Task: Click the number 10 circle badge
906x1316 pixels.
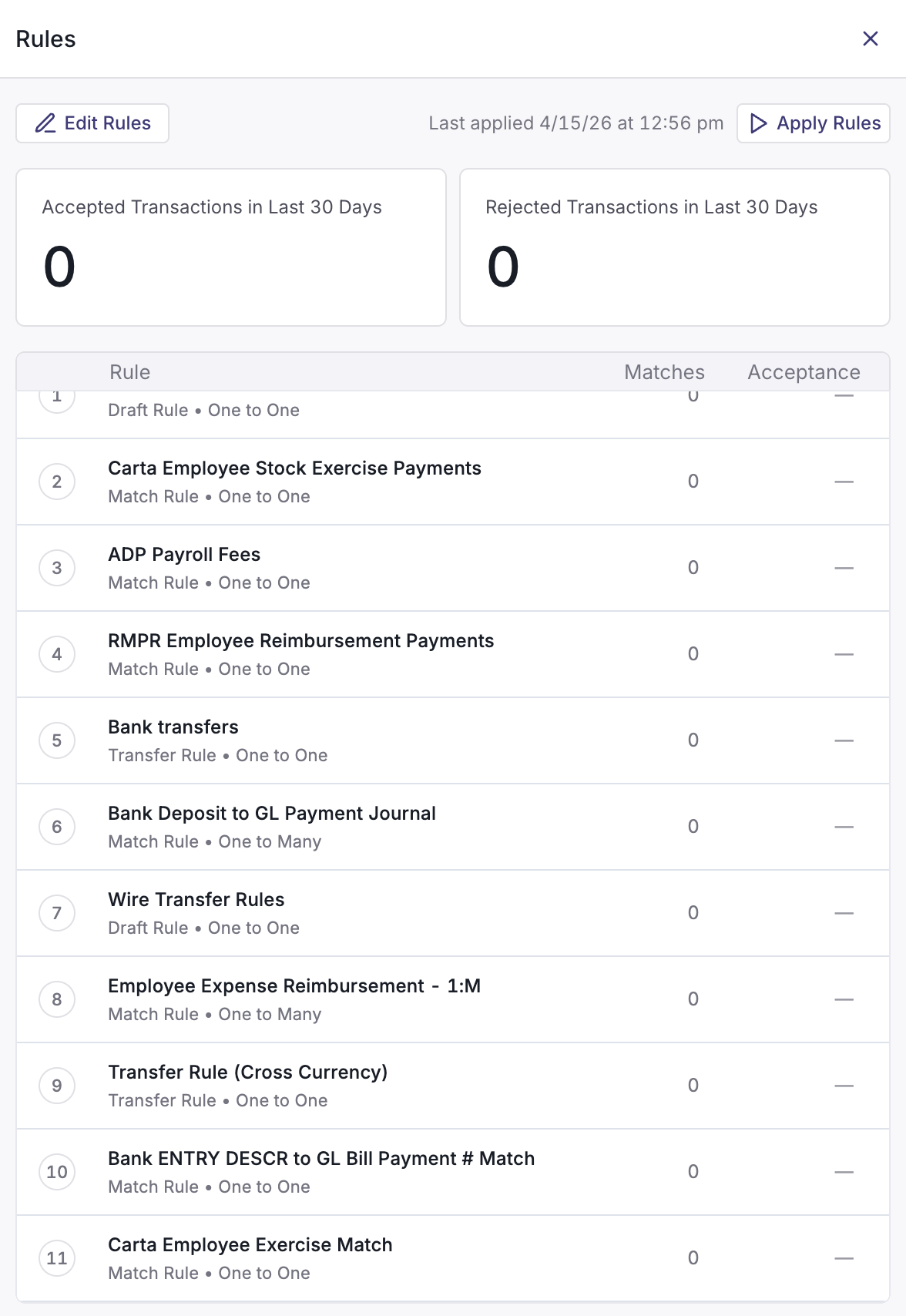Action: coord(57,1172)
